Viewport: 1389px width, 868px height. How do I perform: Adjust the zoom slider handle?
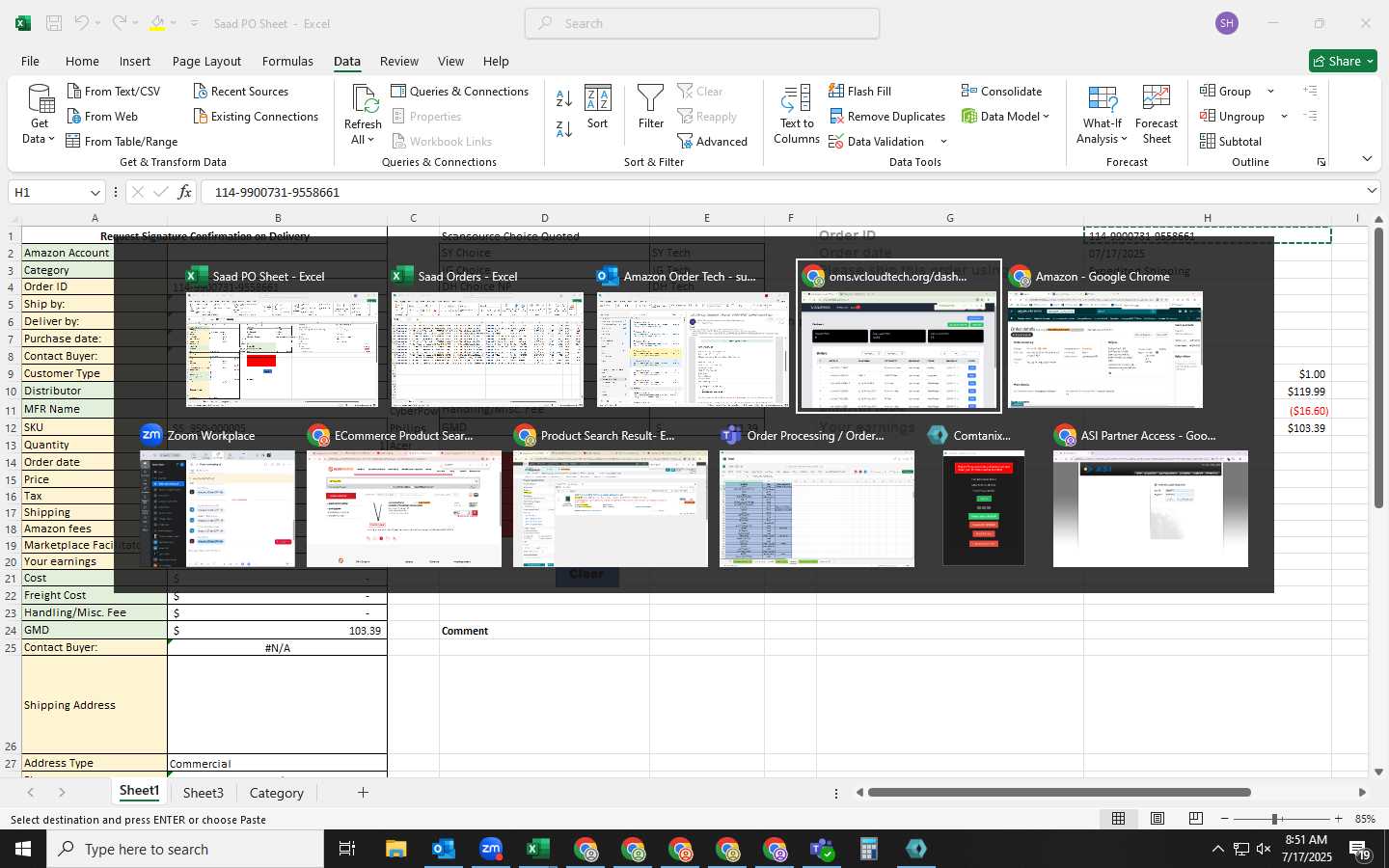tap(1275, 819)
